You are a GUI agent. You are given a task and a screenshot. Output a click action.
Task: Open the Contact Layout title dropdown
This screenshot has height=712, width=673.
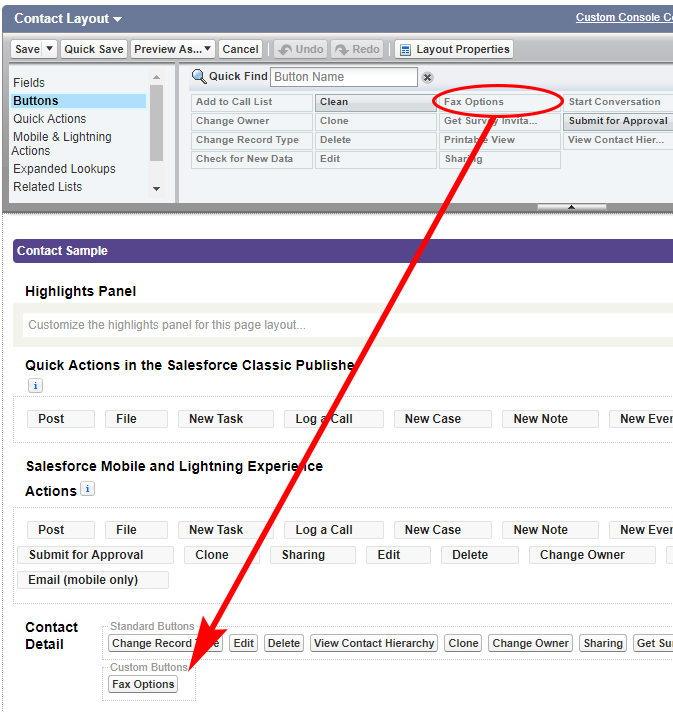(118, 19)
